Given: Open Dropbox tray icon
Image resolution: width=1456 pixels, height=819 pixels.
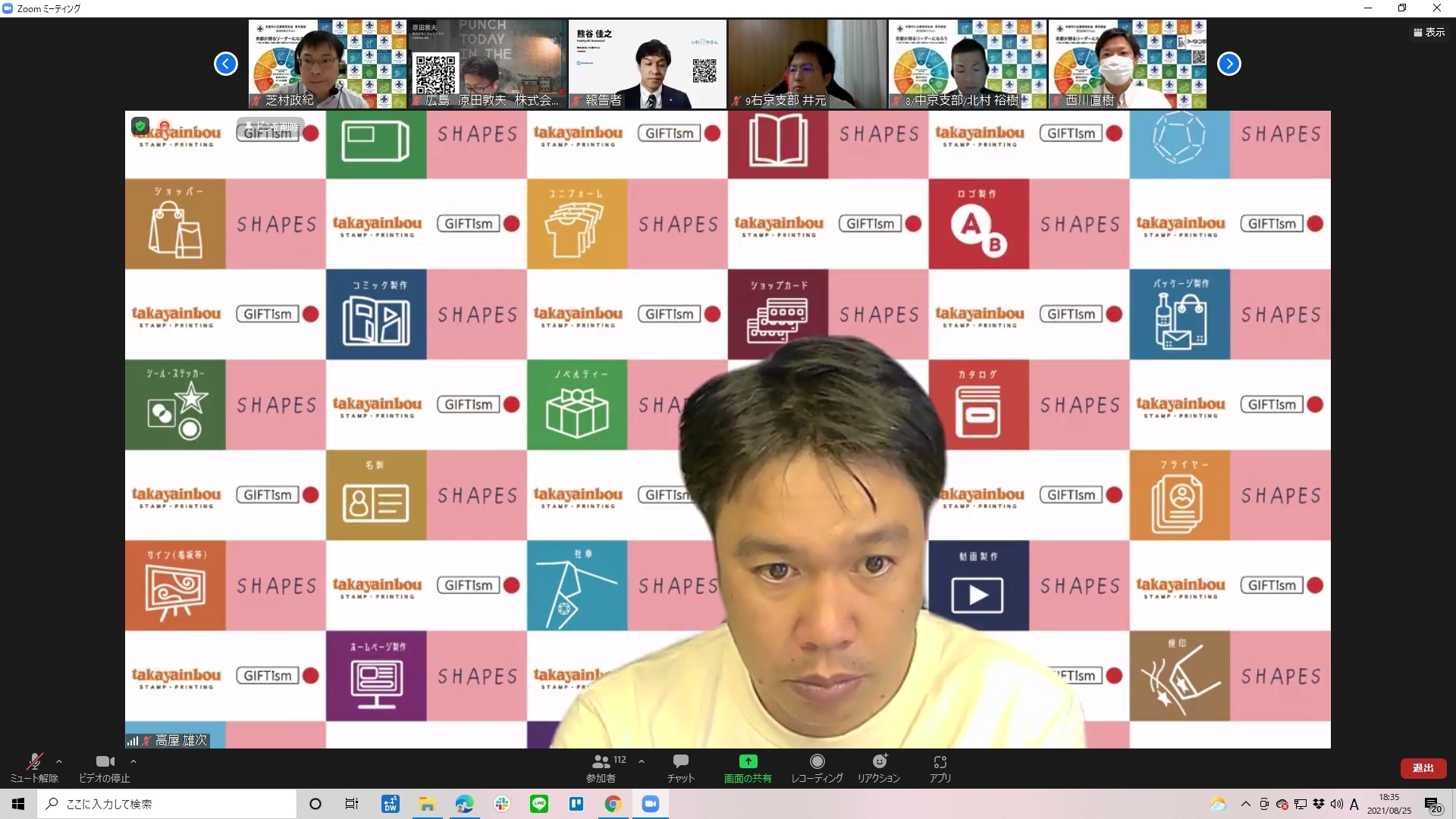Looking at the screenshot, I should (x=1319, y=804).
